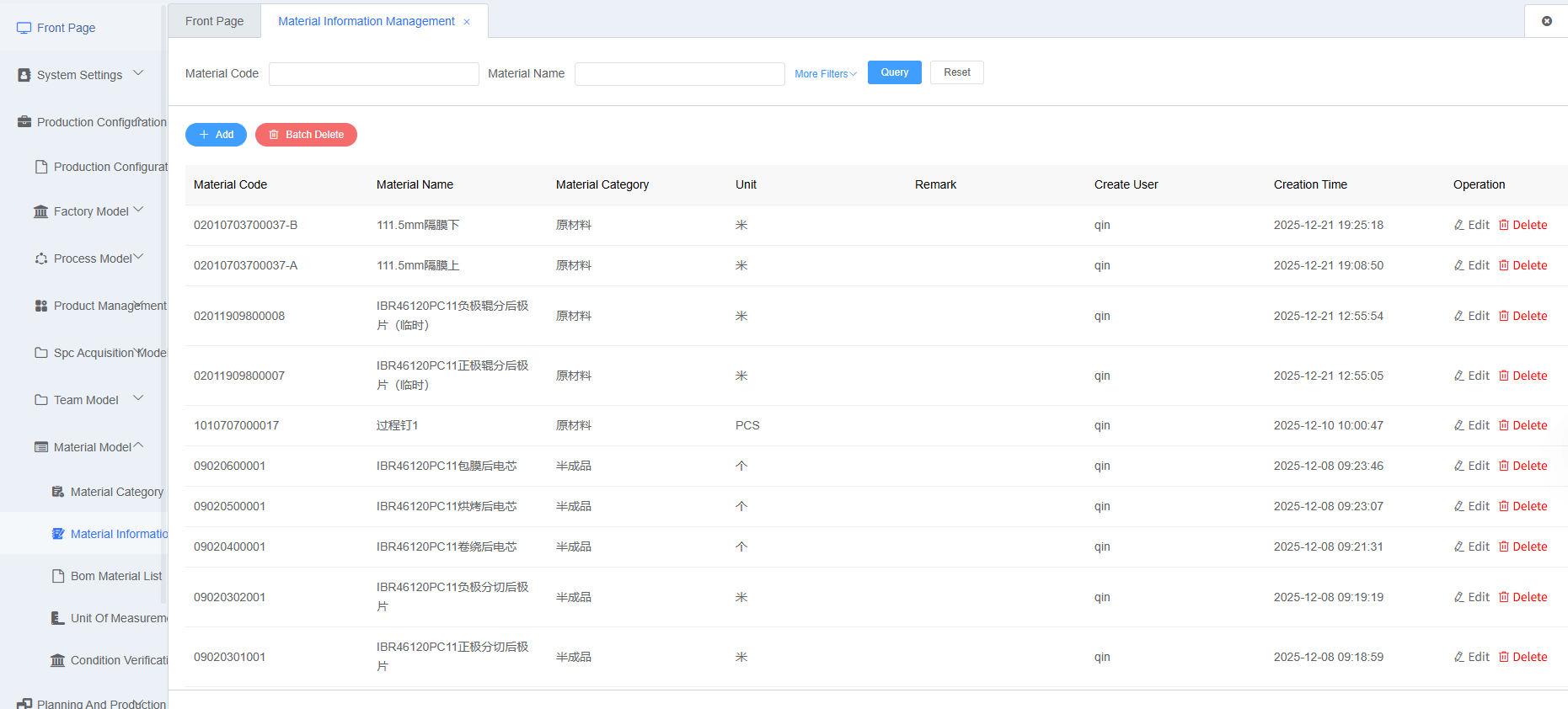Click the Planning And Production icon
Image resolution: width=1568 pixels, height=709 pixels.
coord(24,703)
